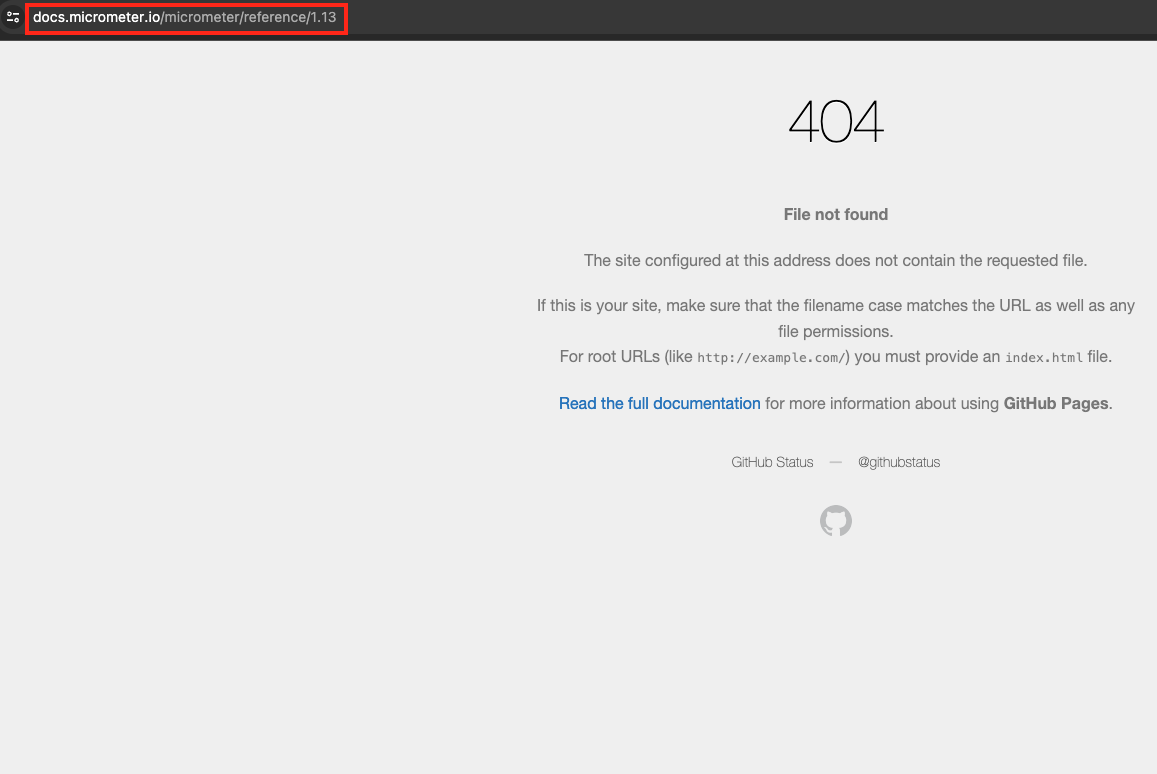Click the 'site configured at this address' sentence
The height and width of the screenshot is (774, 1157).
[835, 261]
